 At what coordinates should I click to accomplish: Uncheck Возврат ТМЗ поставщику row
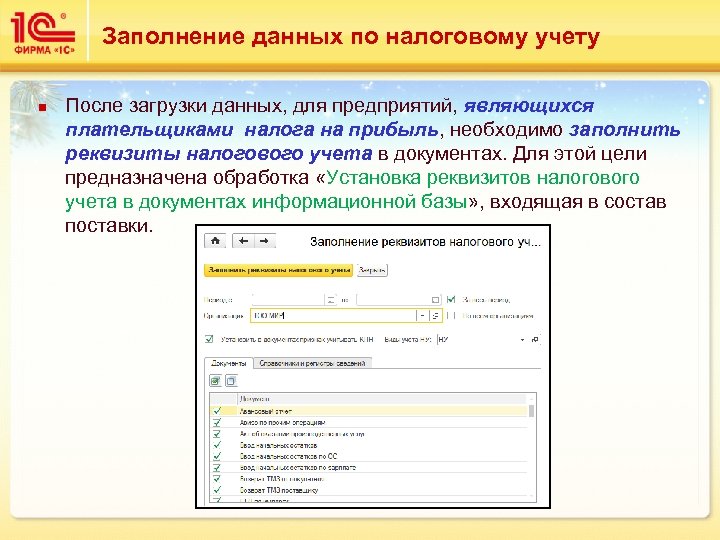point(217,490)
